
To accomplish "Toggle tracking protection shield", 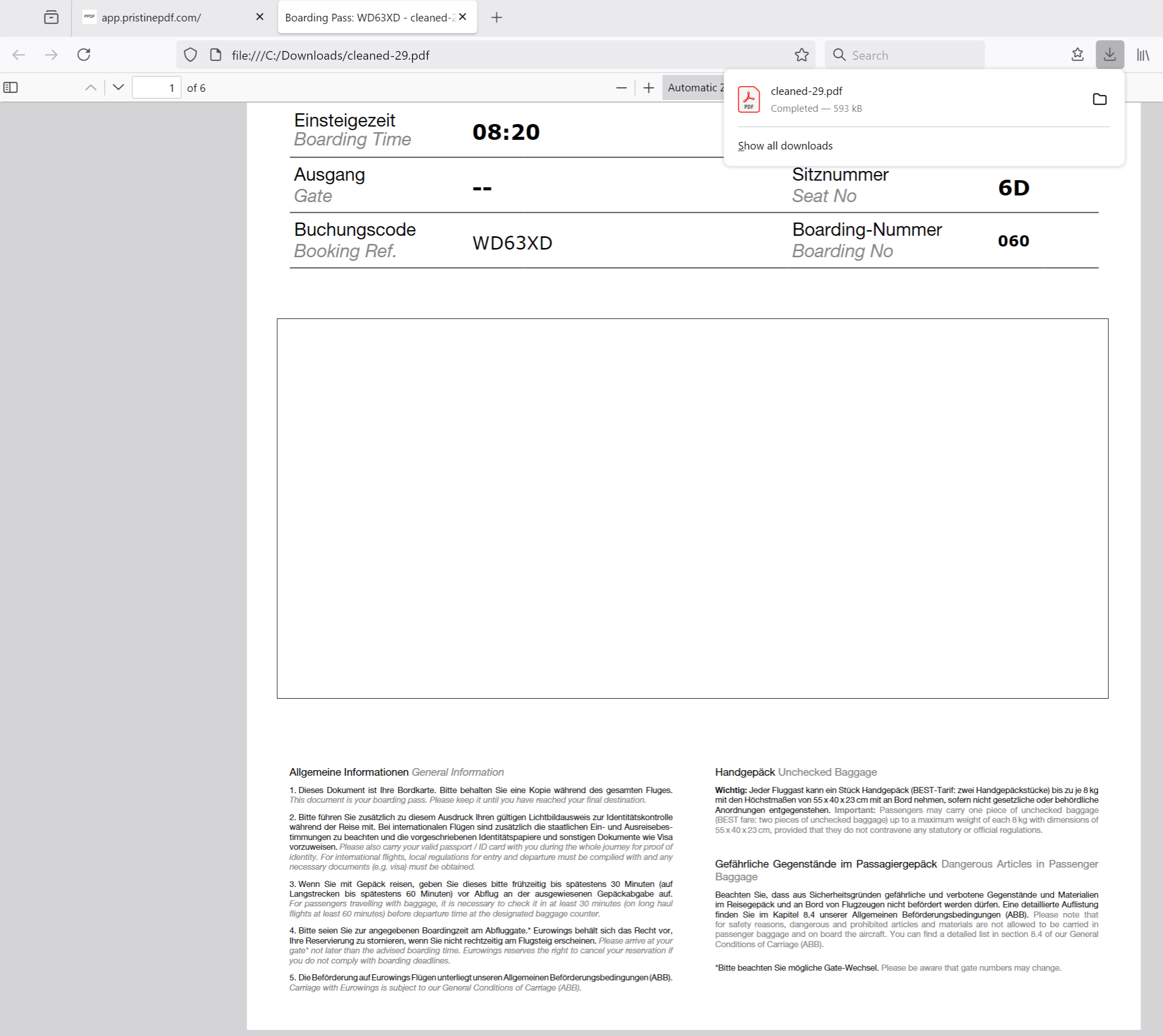I will click(x=189, y=55).
